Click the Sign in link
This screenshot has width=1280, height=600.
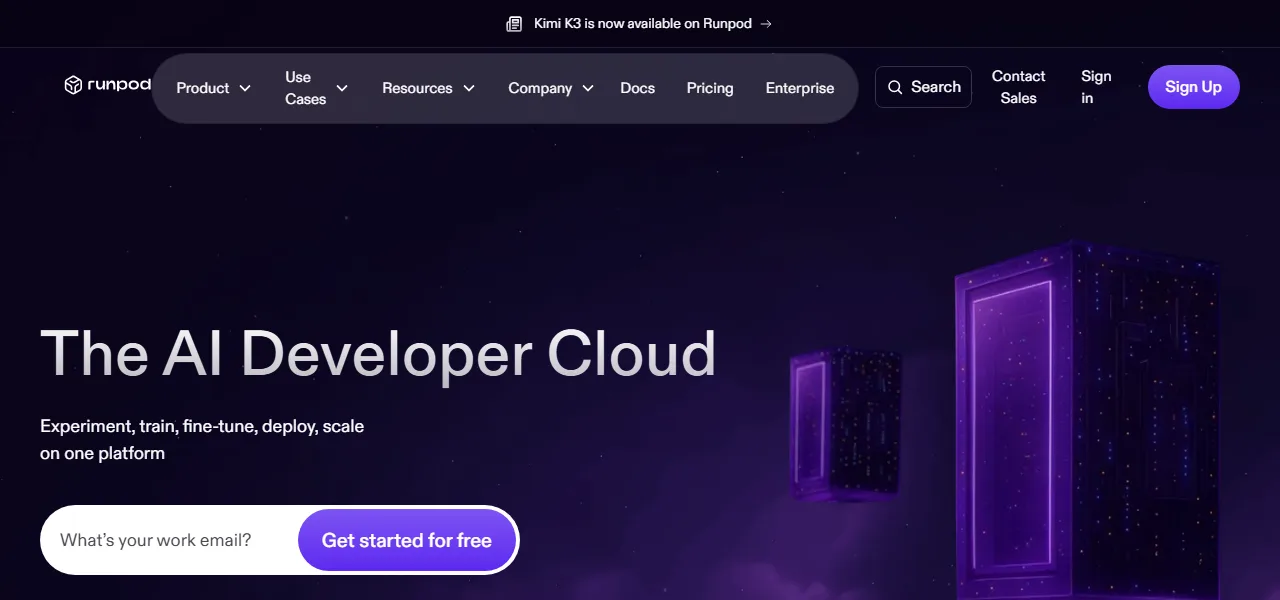(1096, 87)
